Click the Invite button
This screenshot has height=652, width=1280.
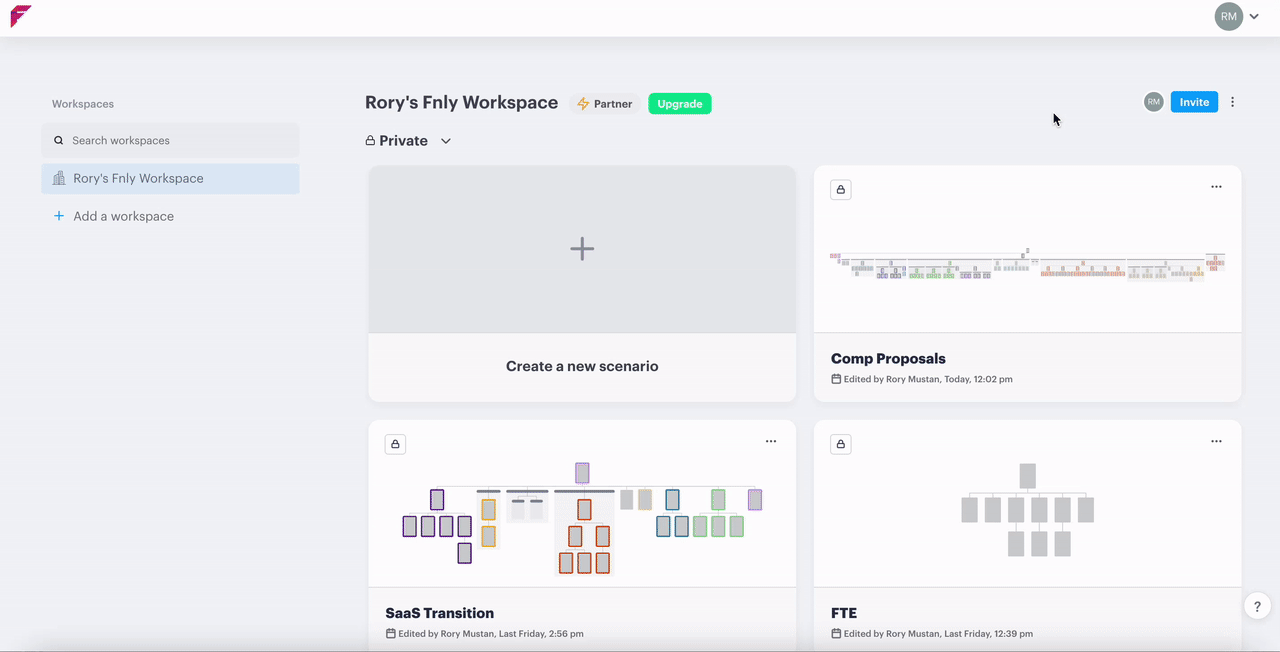pos(1194,102)
